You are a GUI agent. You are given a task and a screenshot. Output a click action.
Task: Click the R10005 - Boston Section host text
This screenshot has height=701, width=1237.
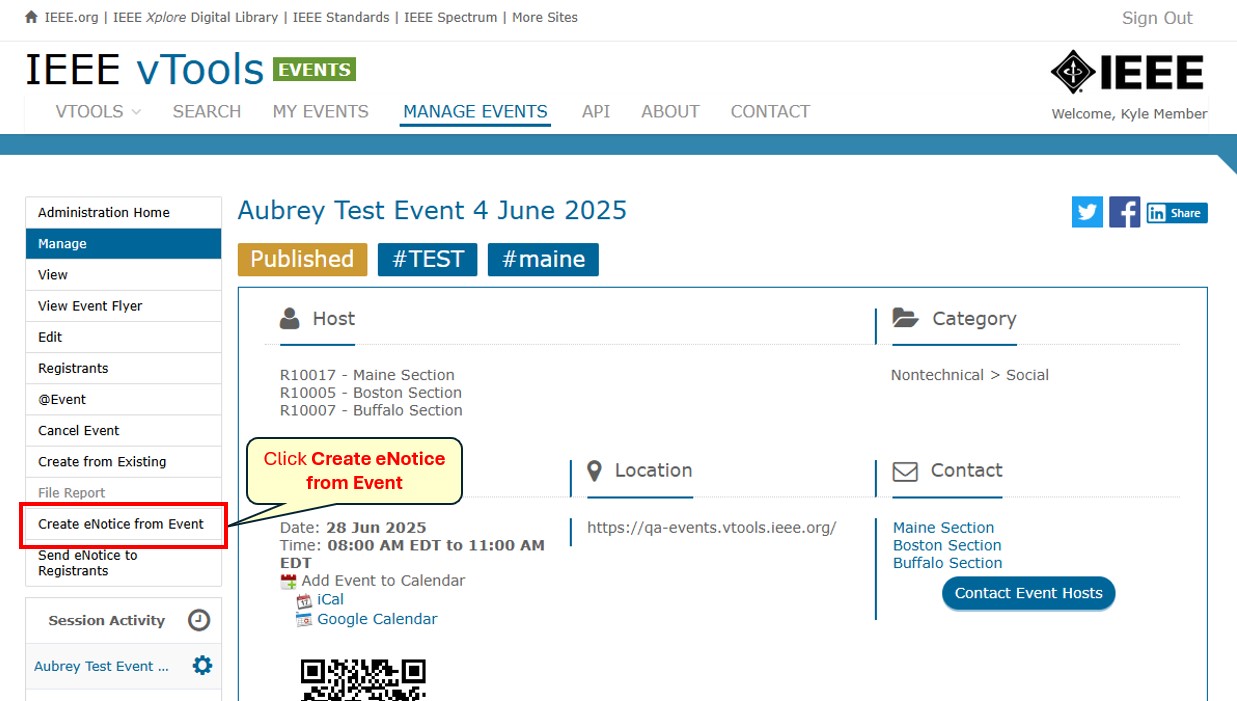click(x=371, y=393)
